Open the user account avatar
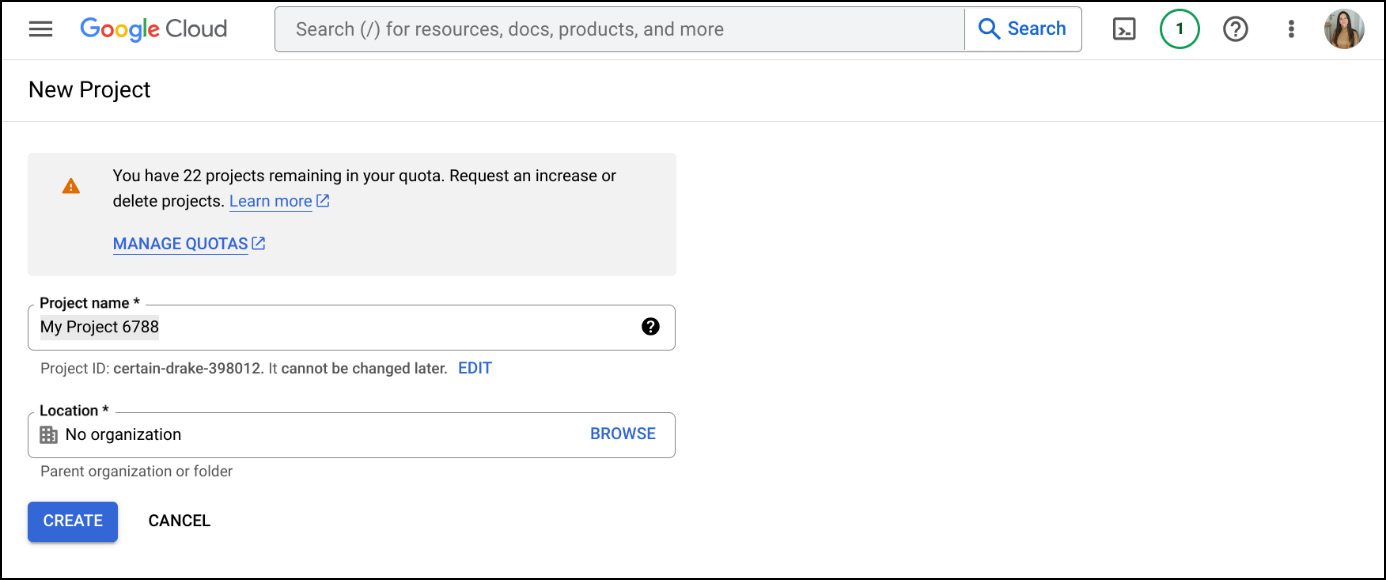Viewport: 1386px width, 580px height. coord(1344,29)
